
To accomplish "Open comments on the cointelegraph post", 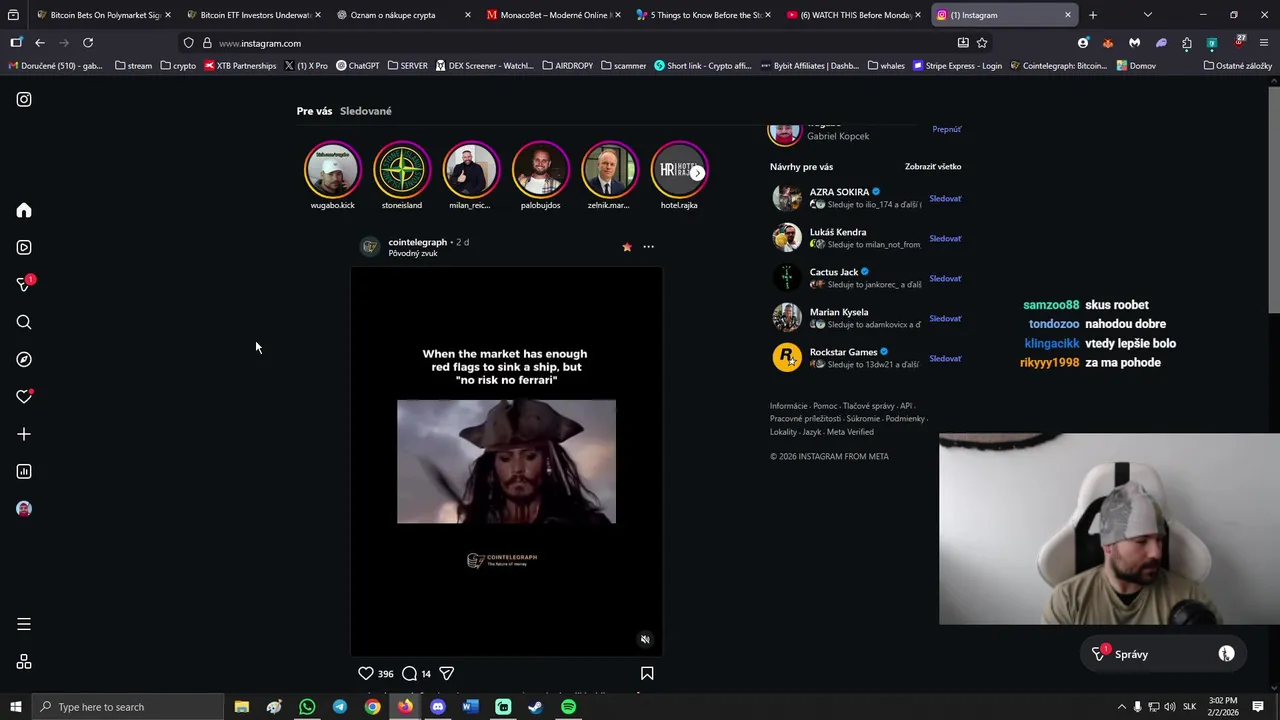I will pyautogui.click(x=409, y=674).
